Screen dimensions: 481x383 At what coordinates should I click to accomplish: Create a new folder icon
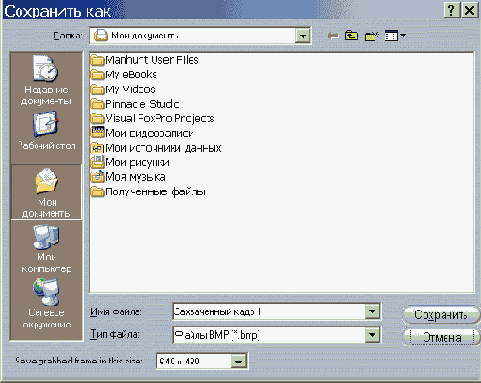click(x=372, y=36)
